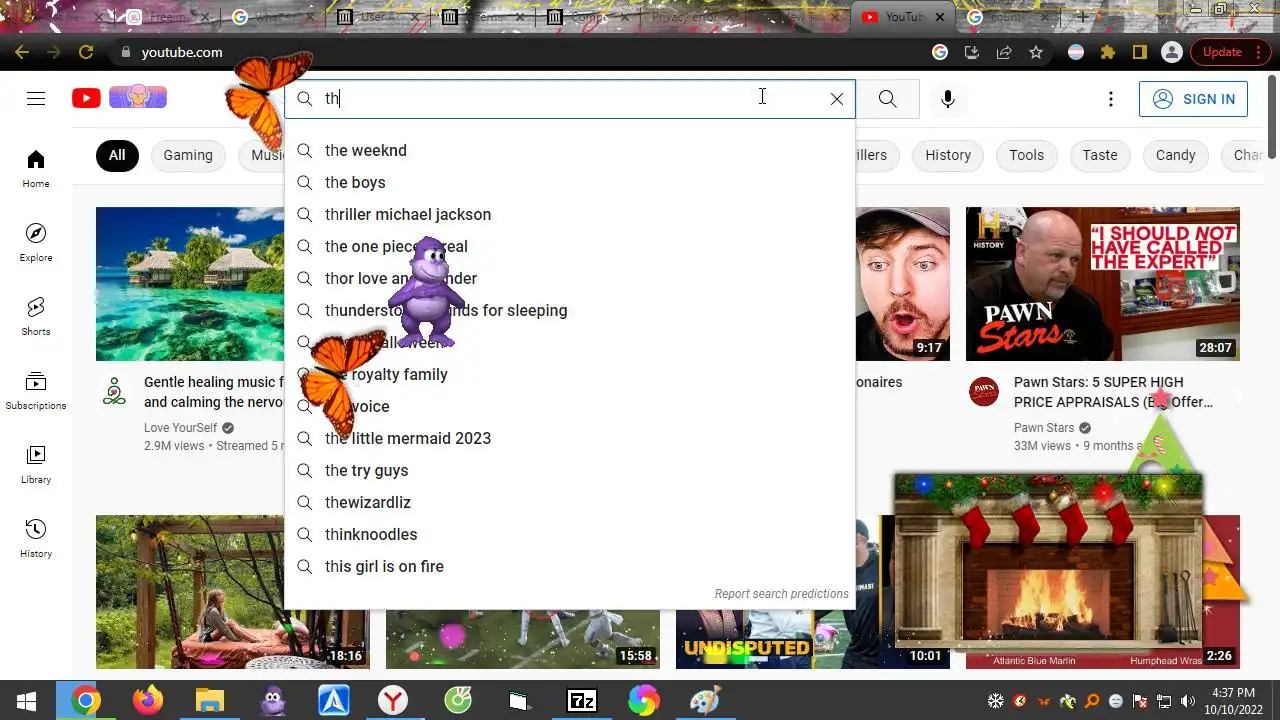Open File Explorer from the taskbar
This screenshot has width=1280, height=720.
point(210,700)
